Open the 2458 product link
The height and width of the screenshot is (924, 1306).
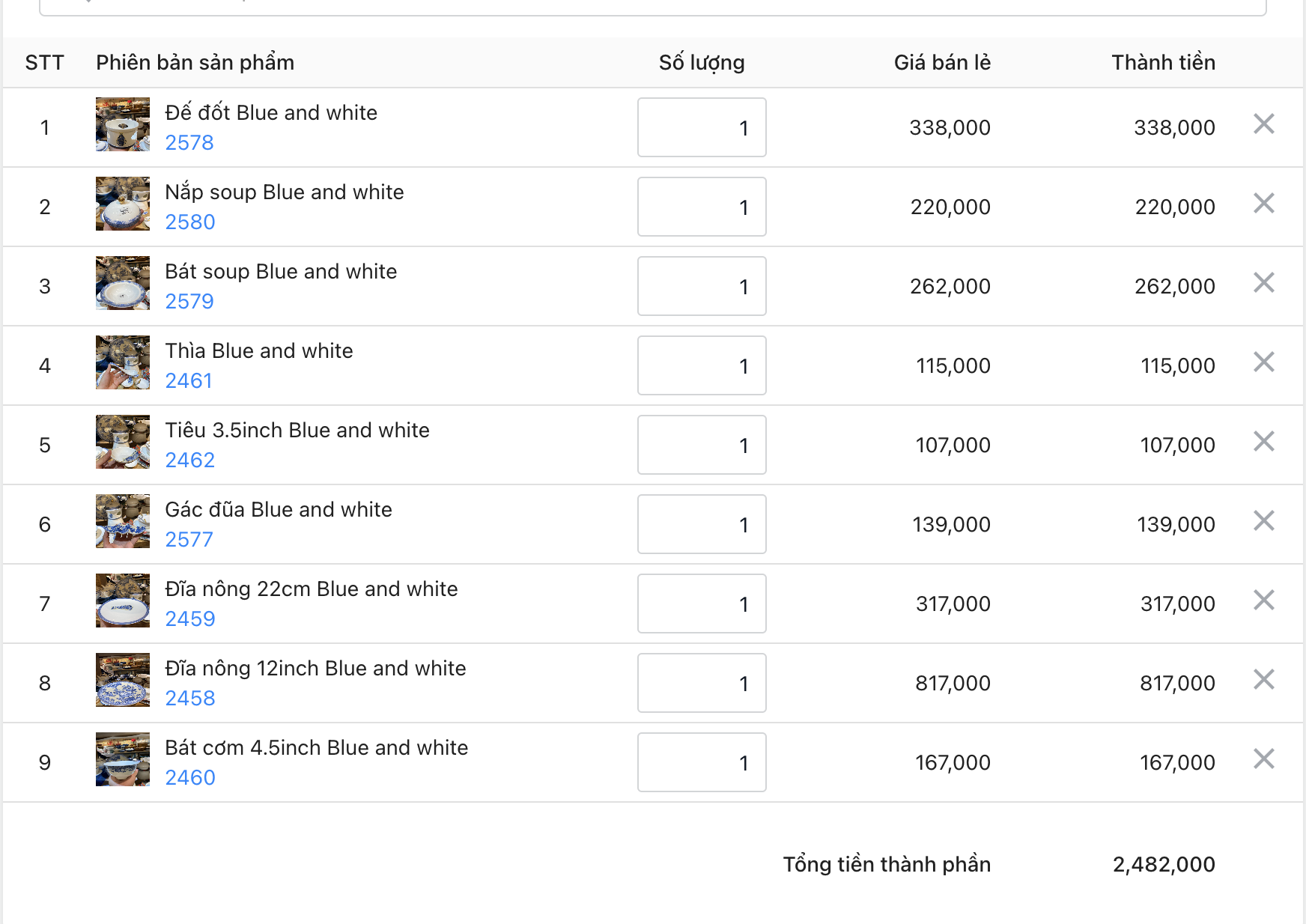point(190,699)
